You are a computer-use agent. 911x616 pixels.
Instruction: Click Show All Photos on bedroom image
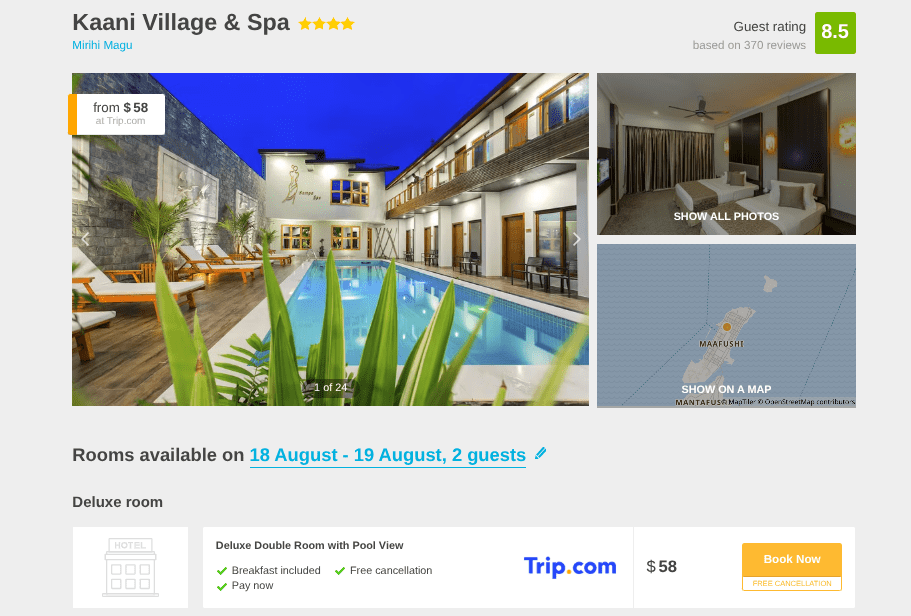pos(726,216)
